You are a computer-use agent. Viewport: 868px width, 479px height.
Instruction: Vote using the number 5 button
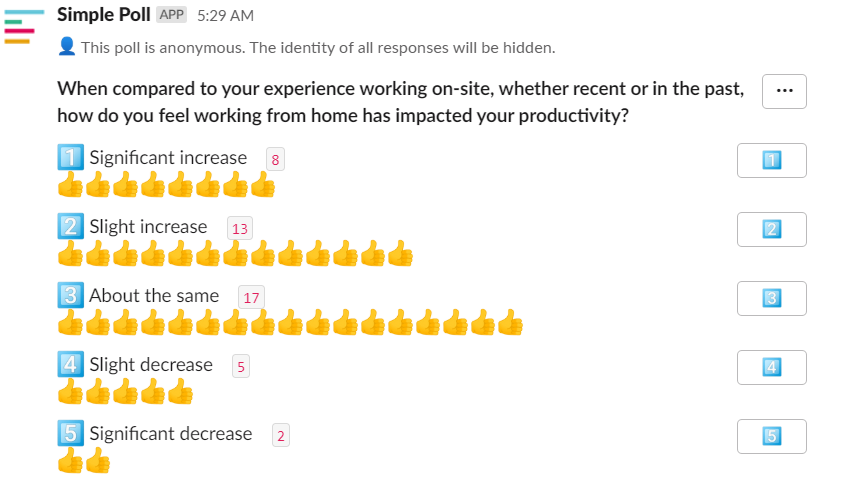tap(771, 436)
